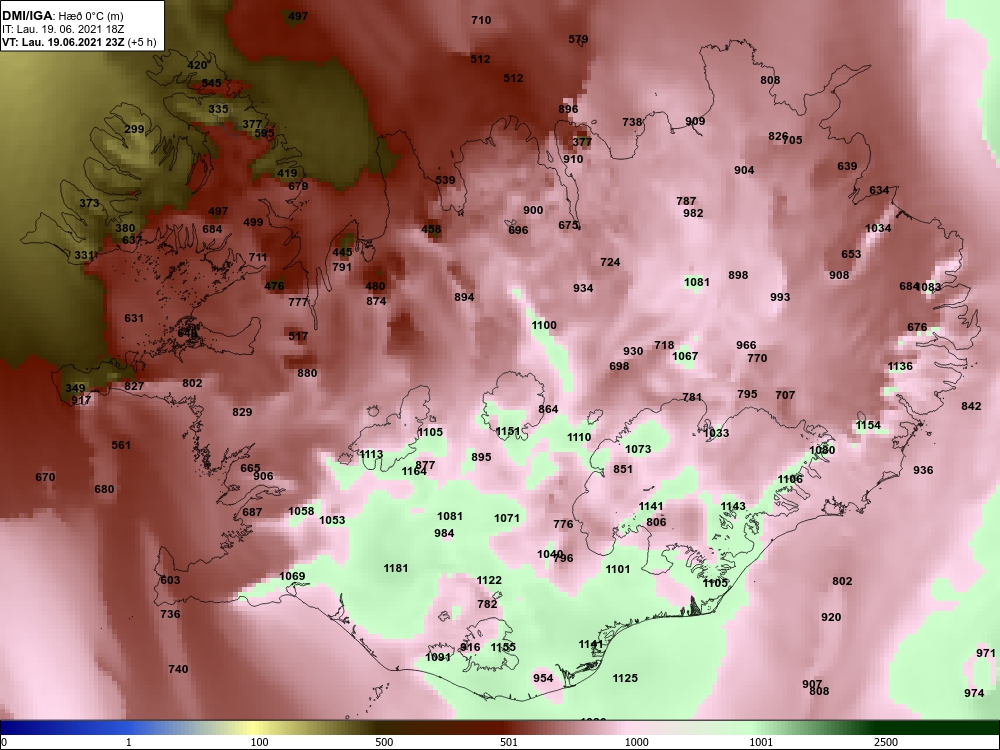Click the 1000 label on the color scale
Image resolution: width=1000 pixels, height=750 pixels.
coord(637,742)
